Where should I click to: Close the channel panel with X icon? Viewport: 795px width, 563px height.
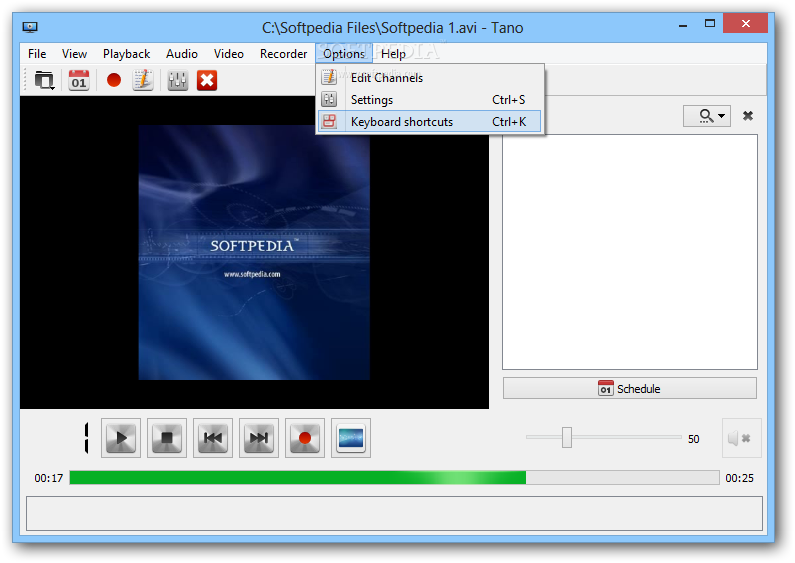coord(747,116)
